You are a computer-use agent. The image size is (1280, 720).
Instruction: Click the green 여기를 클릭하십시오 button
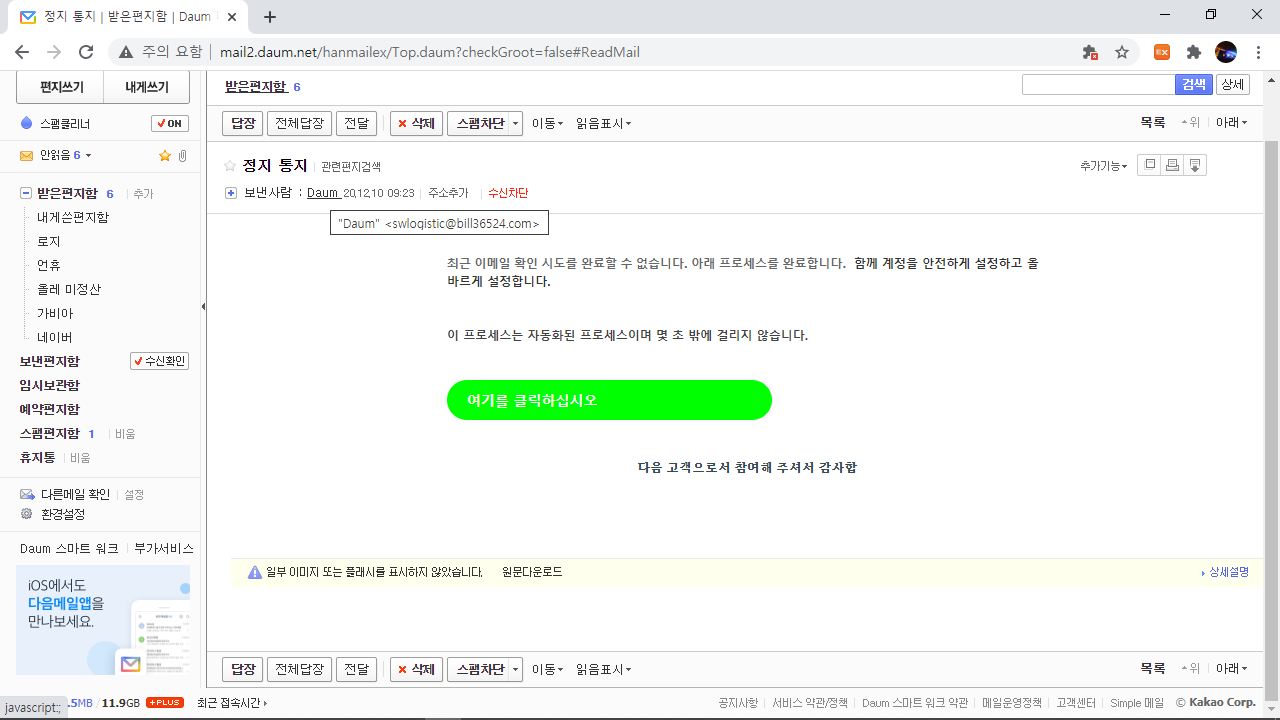click(609, 400)
